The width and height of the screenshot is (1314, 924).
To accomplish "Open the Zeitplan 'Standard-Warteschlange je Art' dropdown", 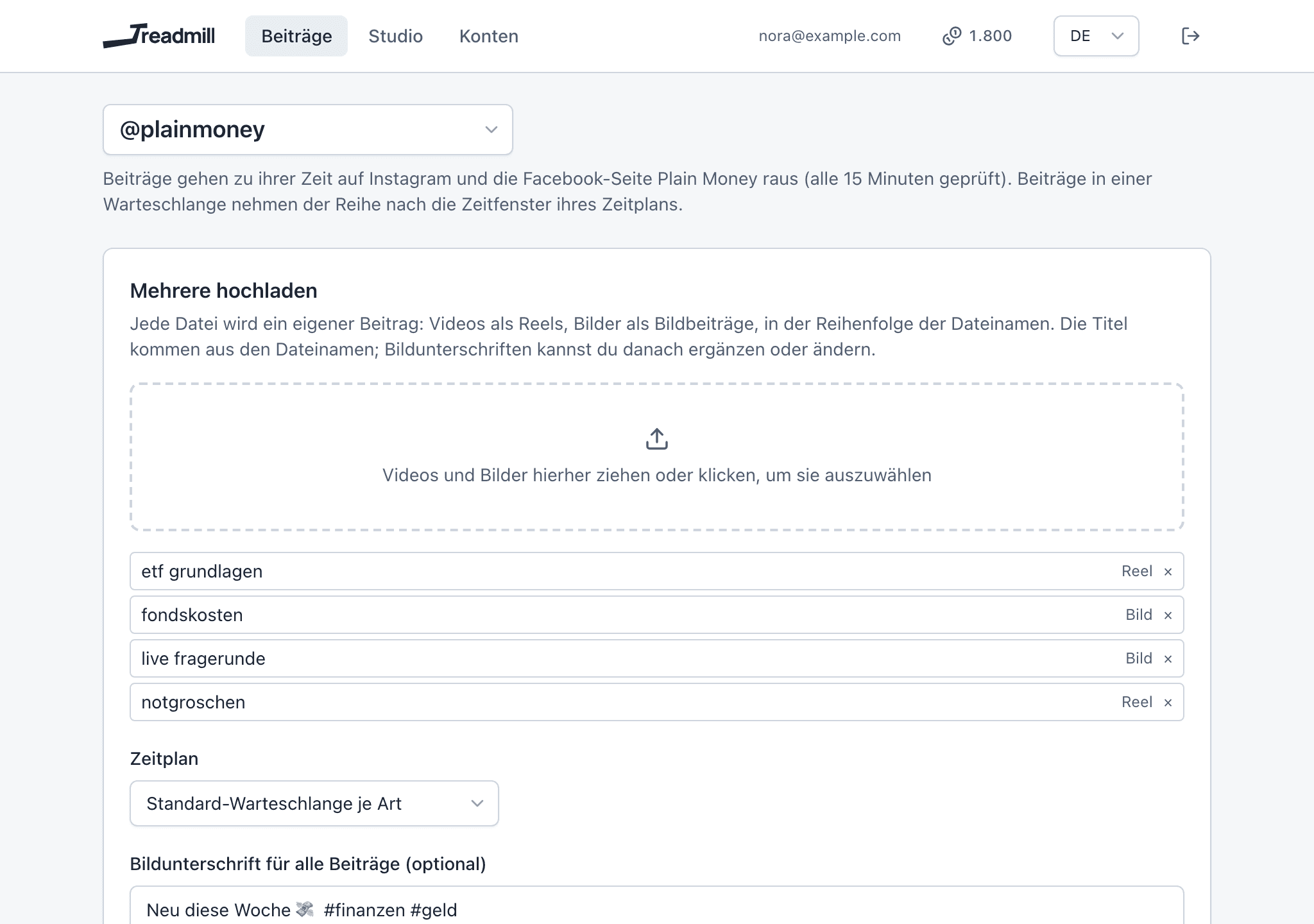I will click(314, 803).
